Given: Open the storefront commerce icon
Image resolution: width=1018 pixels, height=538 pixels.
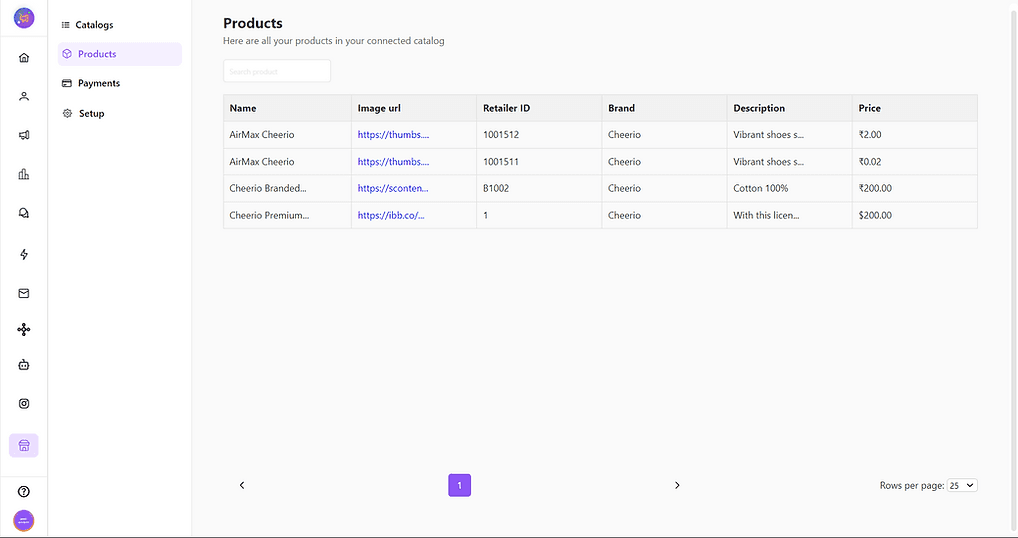Looking at the screenshot, I should [24, 445].
